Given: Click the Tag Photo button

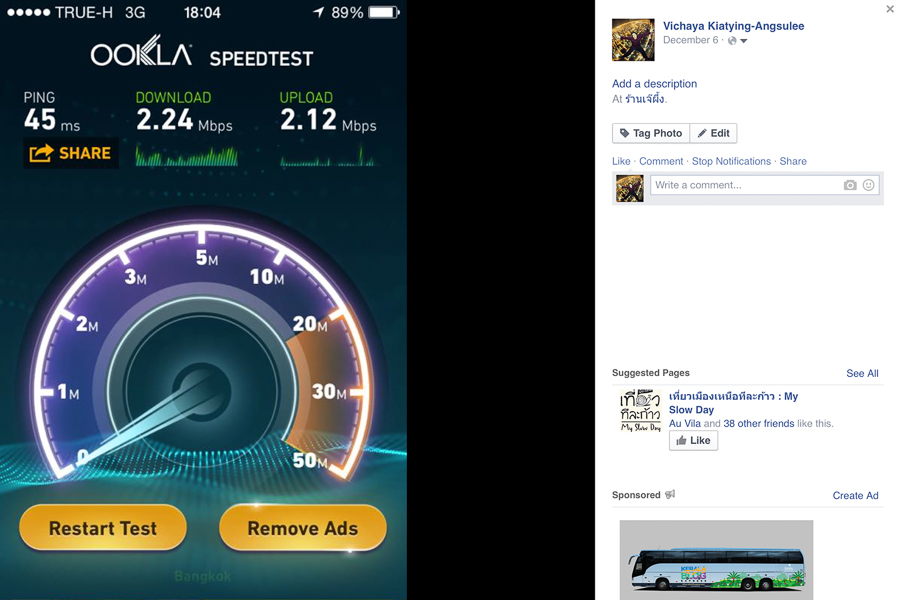Looking at the screenshot, I should pyautogui.click(x=651, y=133).
